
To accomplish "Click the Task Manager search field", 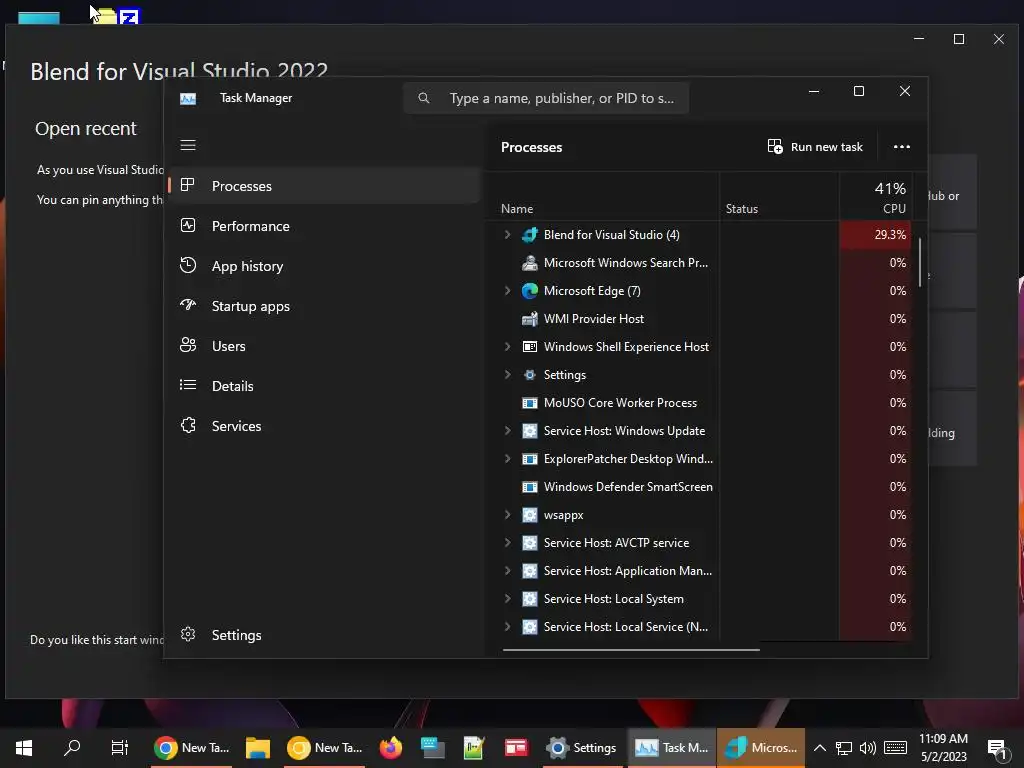I will 546,98.
